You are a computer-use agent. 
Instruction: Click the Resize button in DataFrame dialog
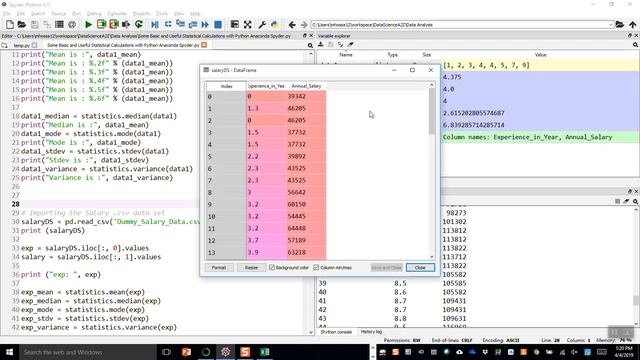click(251, 268)
